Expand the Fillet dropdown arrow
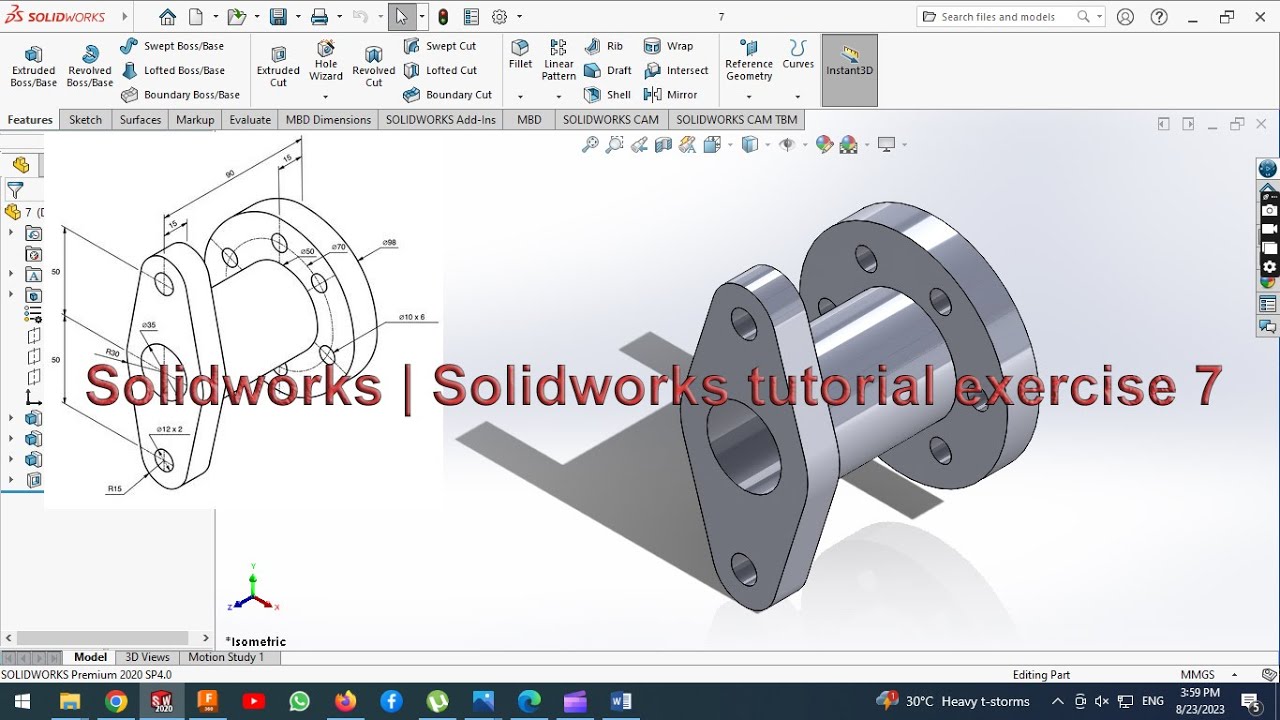Viewport: 1280px width, 720px height. 520,97
